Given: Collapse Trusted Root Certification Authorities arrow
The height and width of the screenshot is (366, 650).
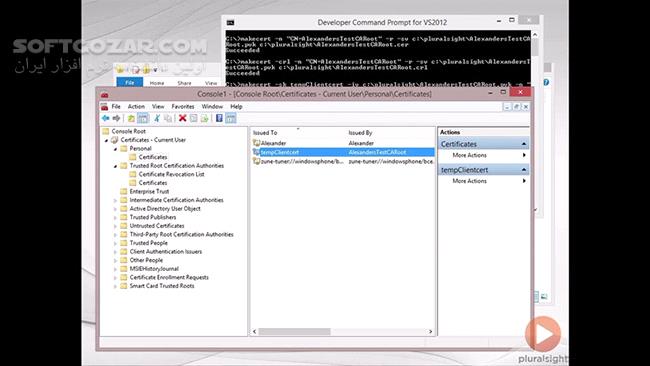Looking at the screenshot, I should pyautogui.click(x=116, y=166).
